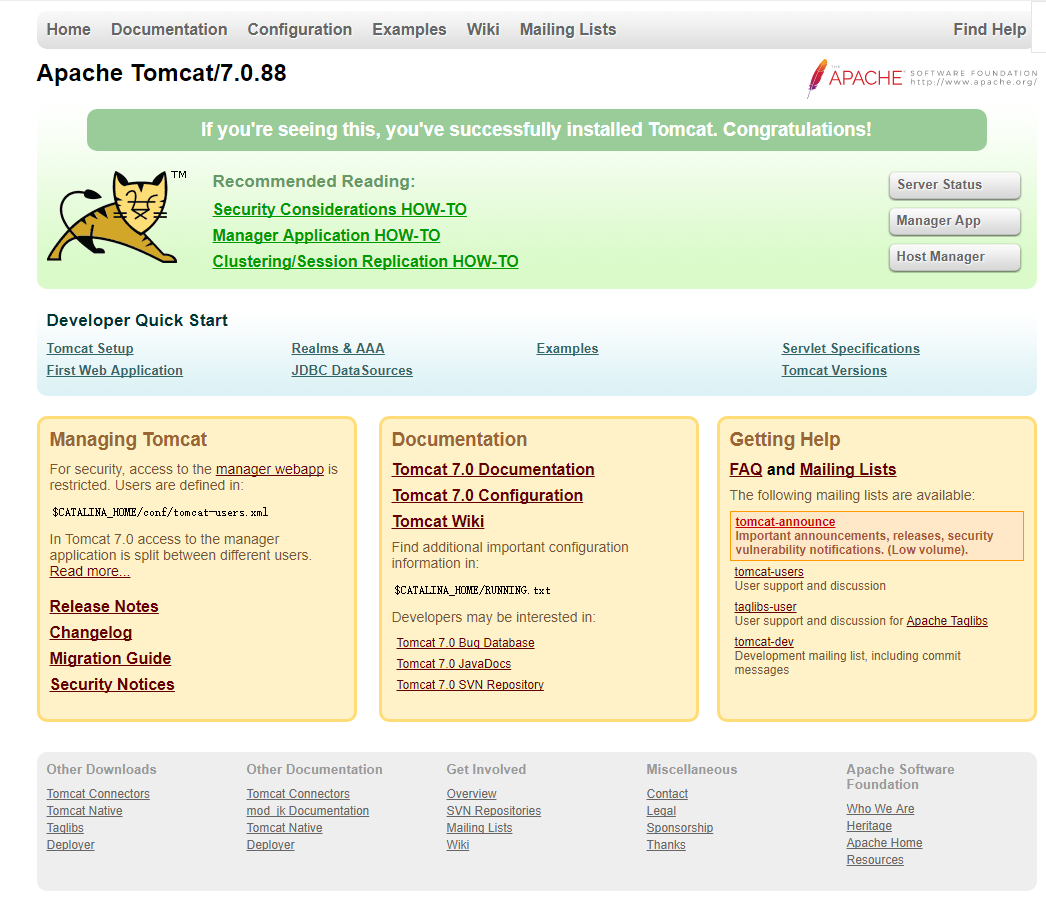This screenshot has height=905, width=1046.
Task: Open Release Notes link
Action: 104,606
